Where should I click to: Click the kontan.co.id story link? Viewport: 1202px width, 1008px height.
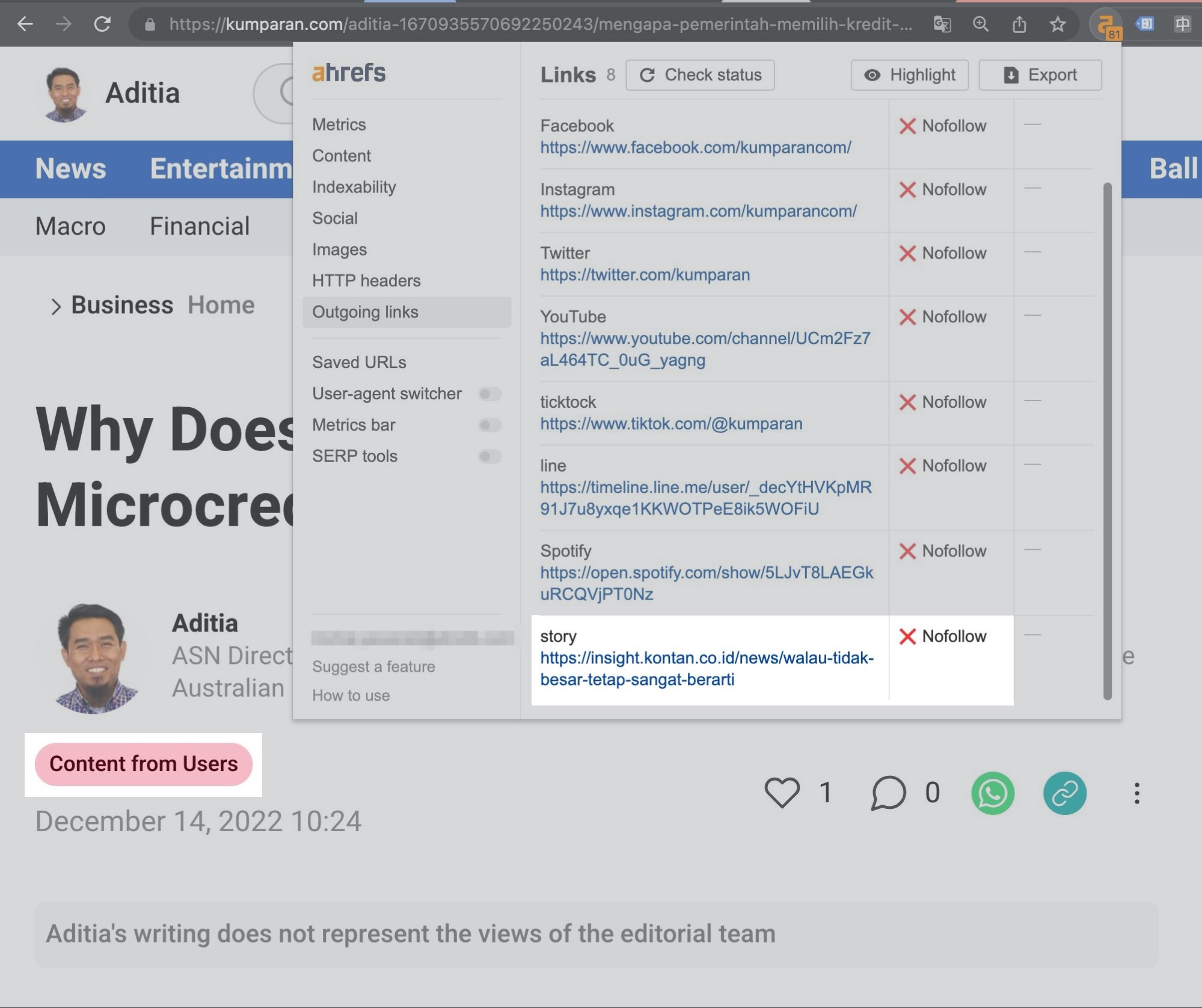click(x=707, y=668)
